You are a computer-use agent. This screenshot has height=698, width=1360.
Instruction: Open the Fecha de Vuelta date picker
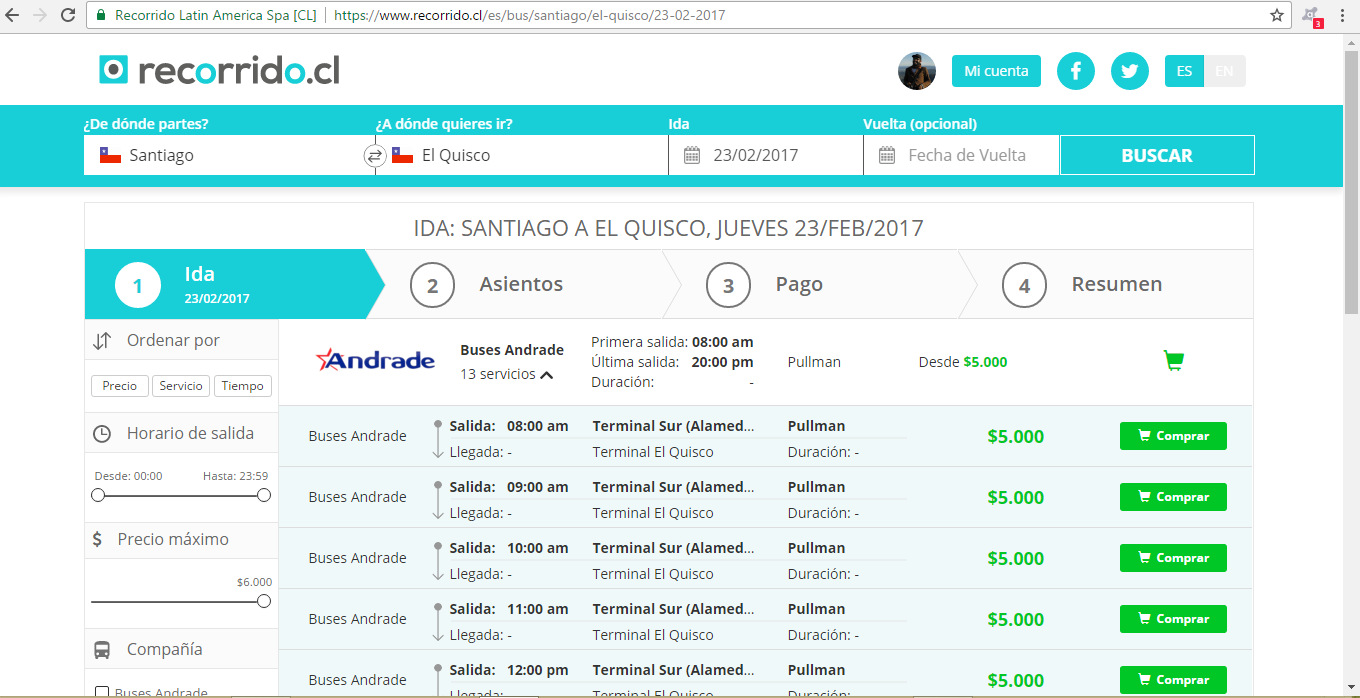tap(961, 156)
